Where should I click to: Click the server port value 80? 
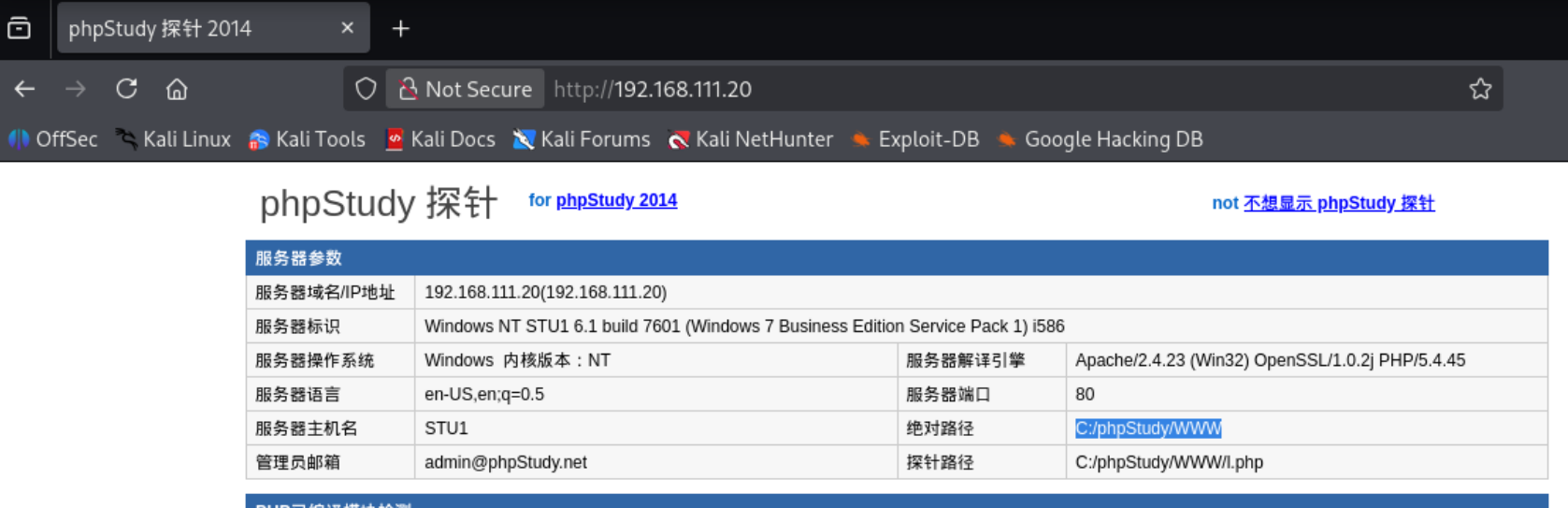click(x=1085, y=394)
